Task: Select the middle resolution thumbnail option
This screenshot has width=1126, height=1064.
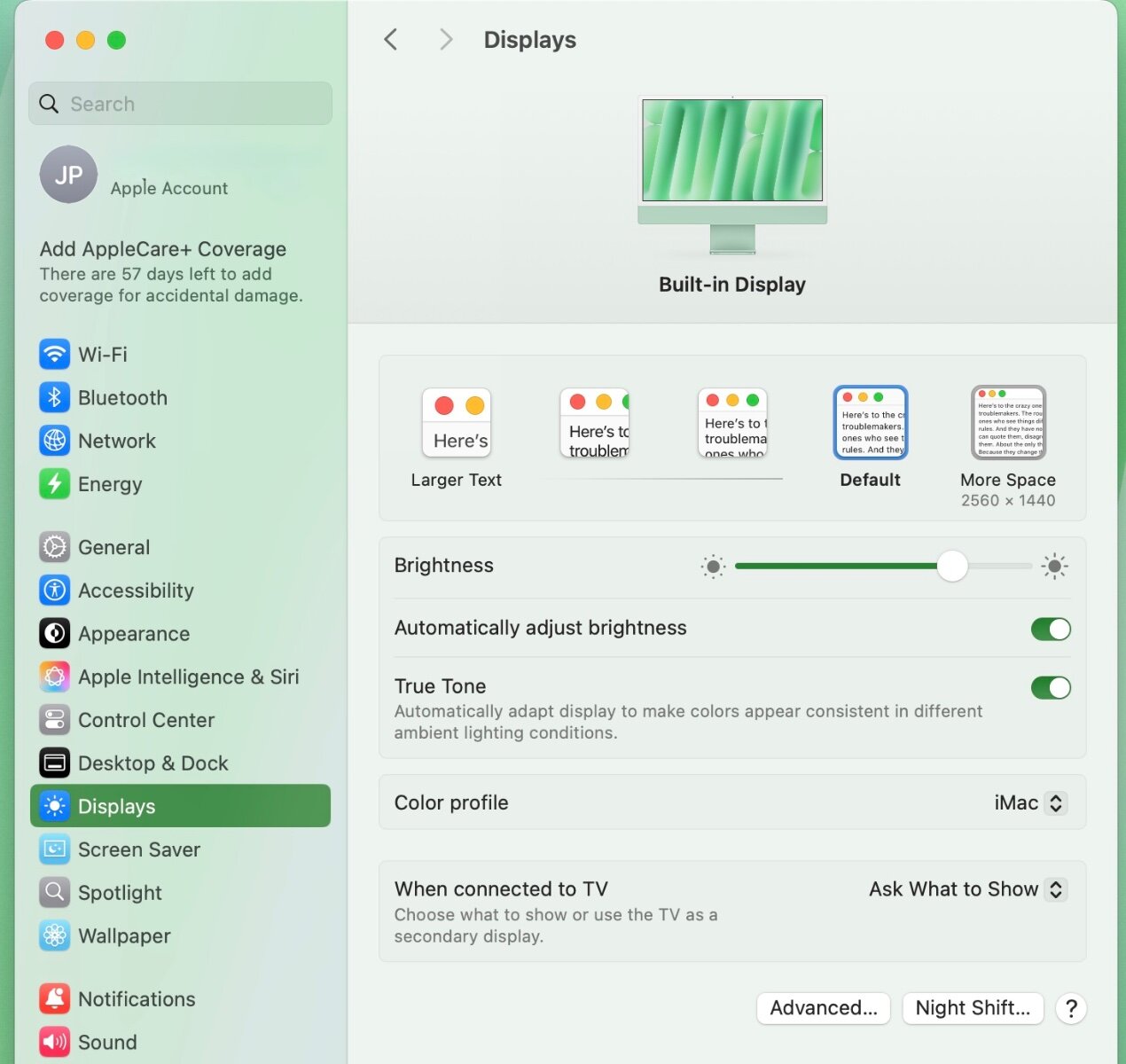Action: 732,423
